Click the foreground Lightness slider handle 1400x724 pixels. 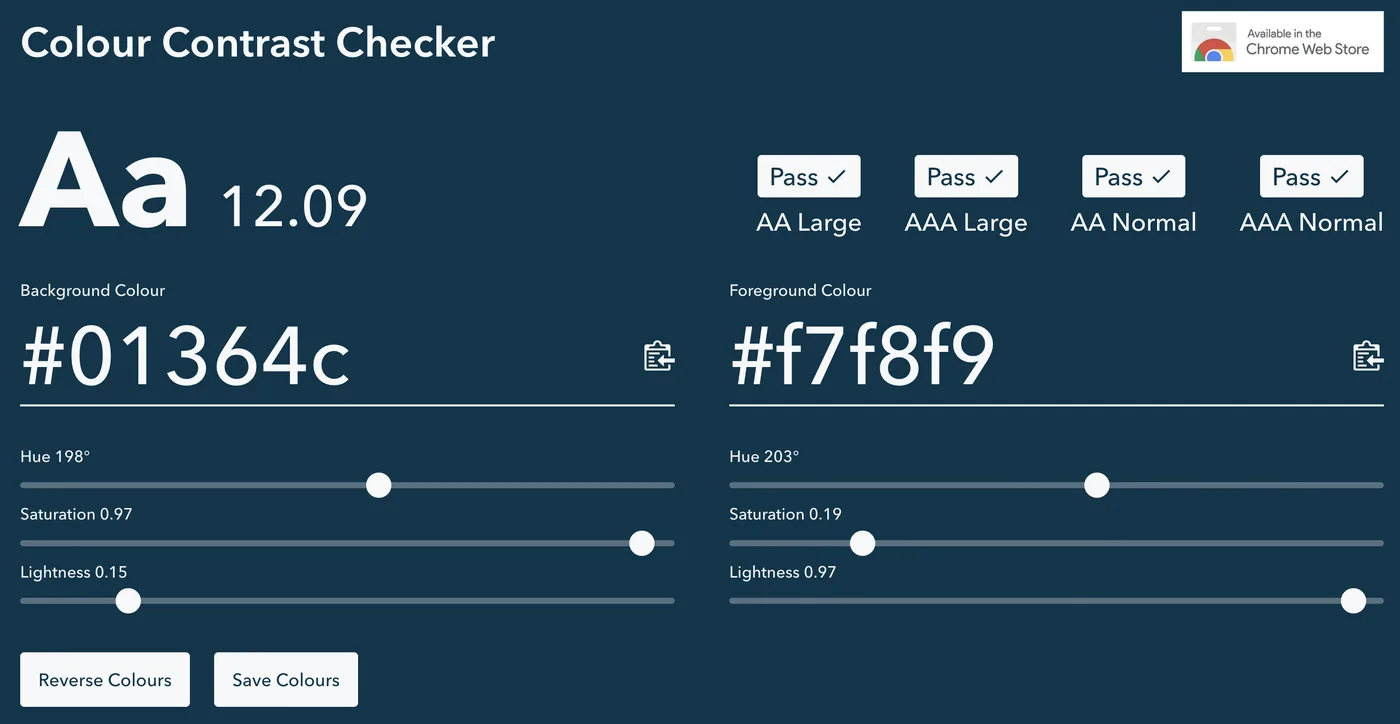(1353, 601)
